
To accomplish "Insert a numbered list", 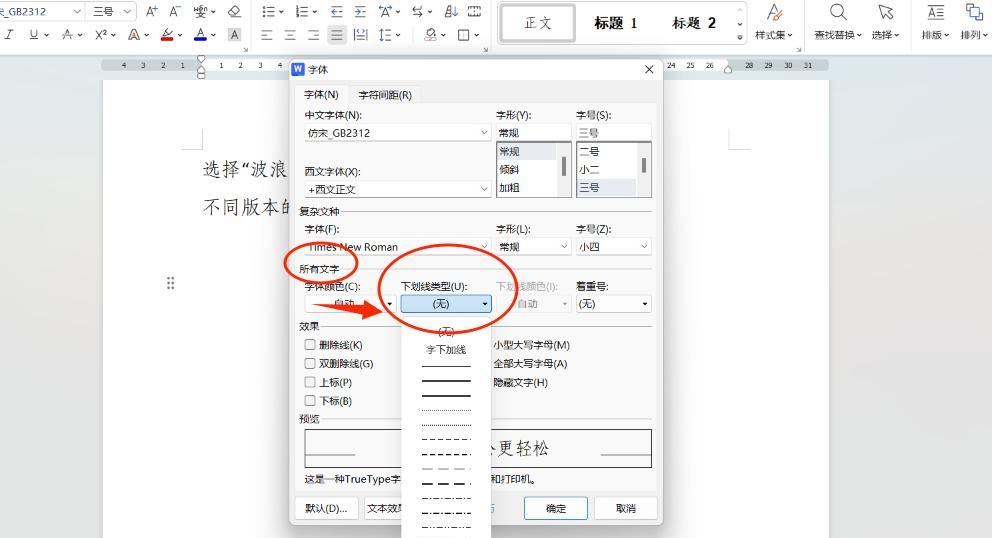I will (302, 11).
